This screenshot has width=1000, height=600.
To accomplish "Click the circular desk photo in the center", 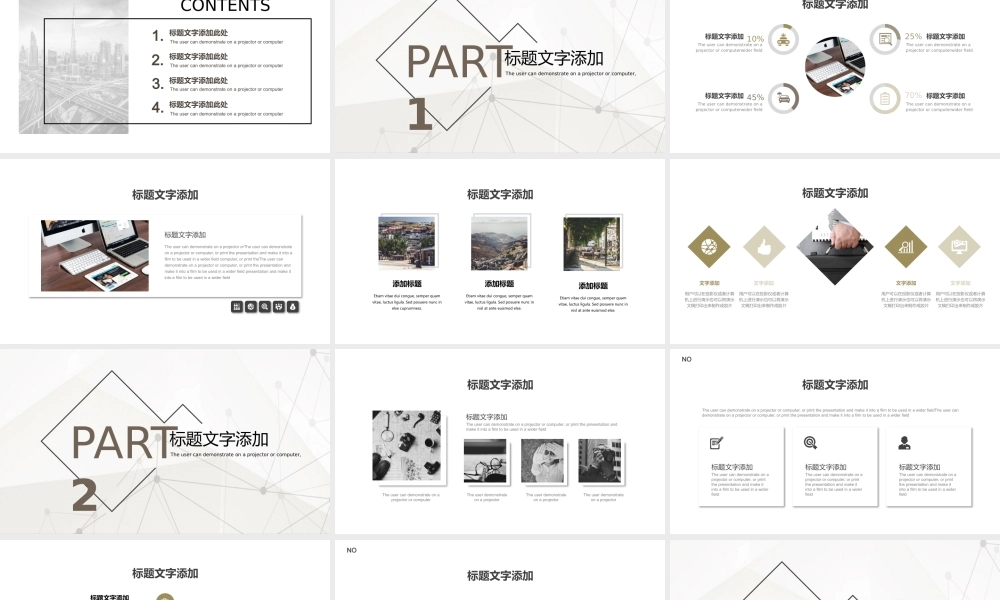I will 836,67.
